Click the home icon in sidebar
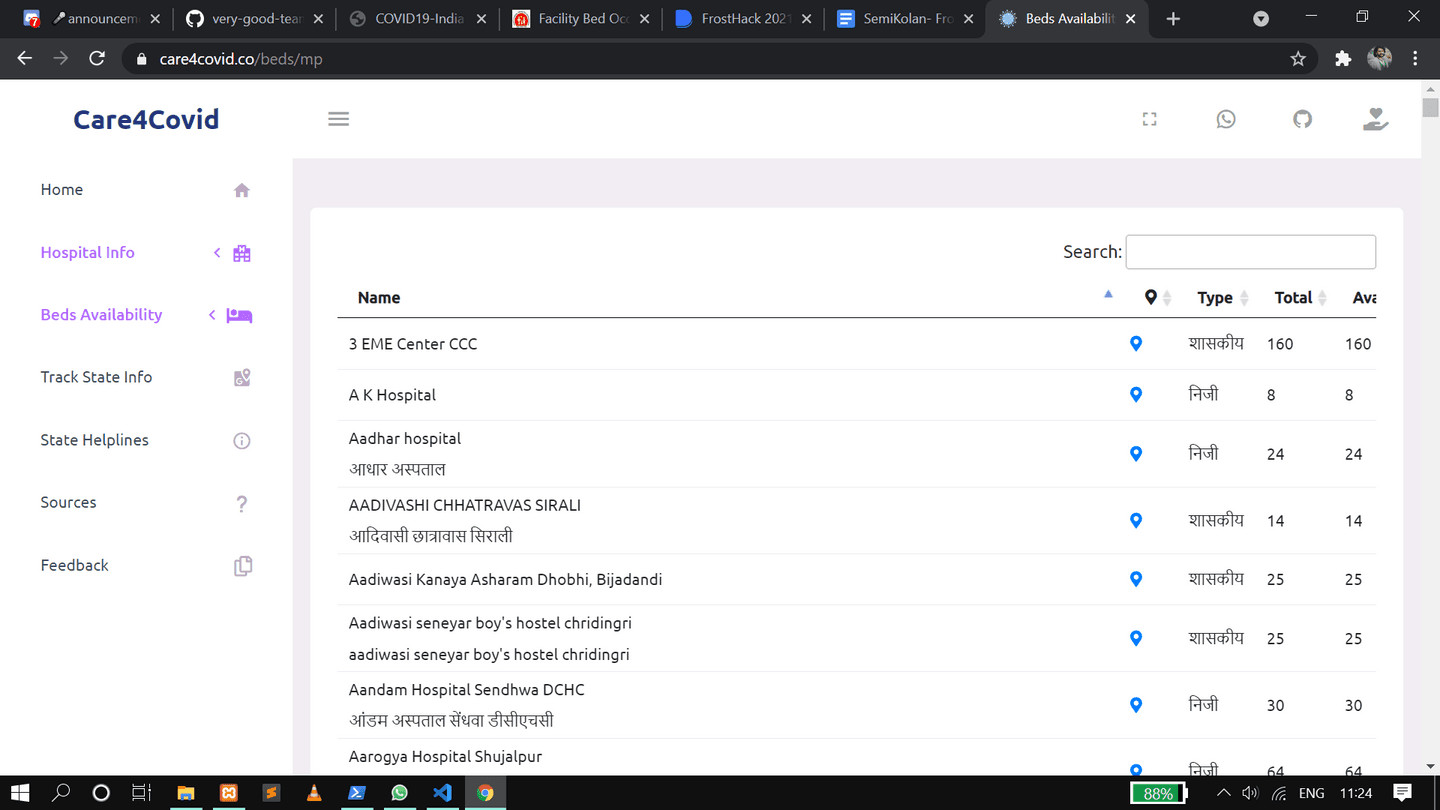The image size is (1440, 810). (242, 190)
